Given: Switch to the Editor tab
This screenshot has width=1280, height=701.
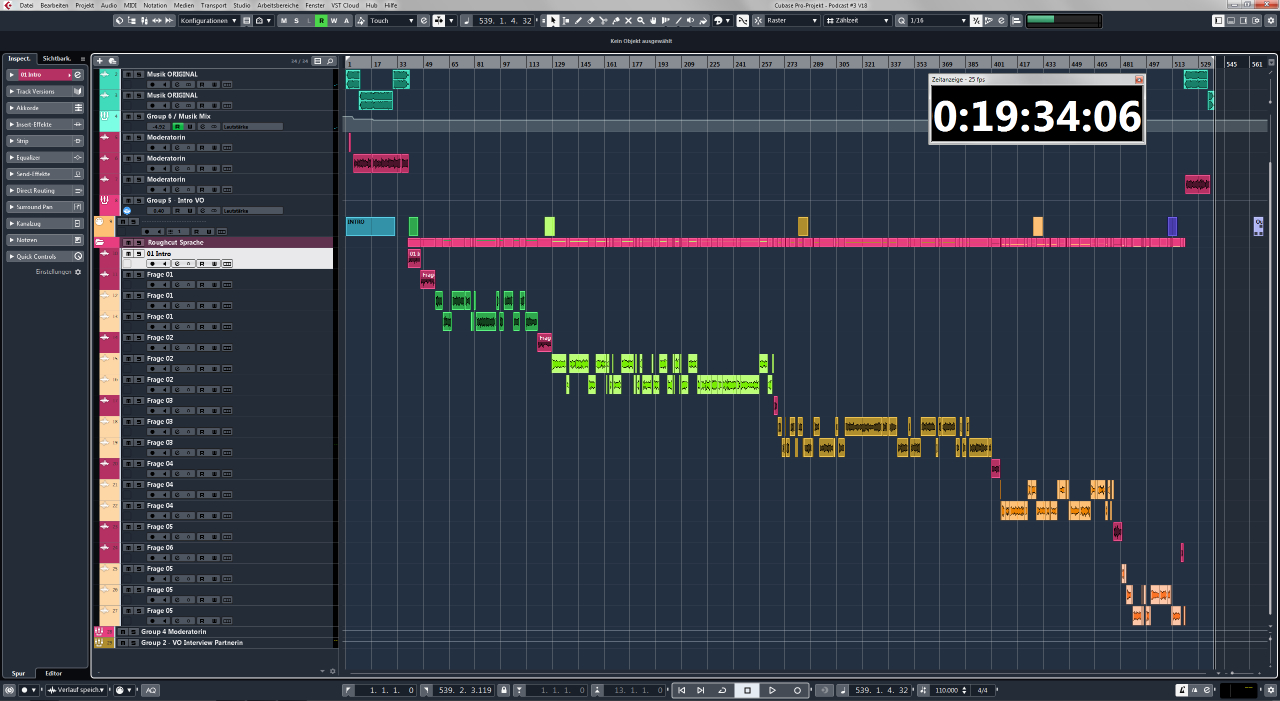Looking at the screenshot, I should [53, 673].
